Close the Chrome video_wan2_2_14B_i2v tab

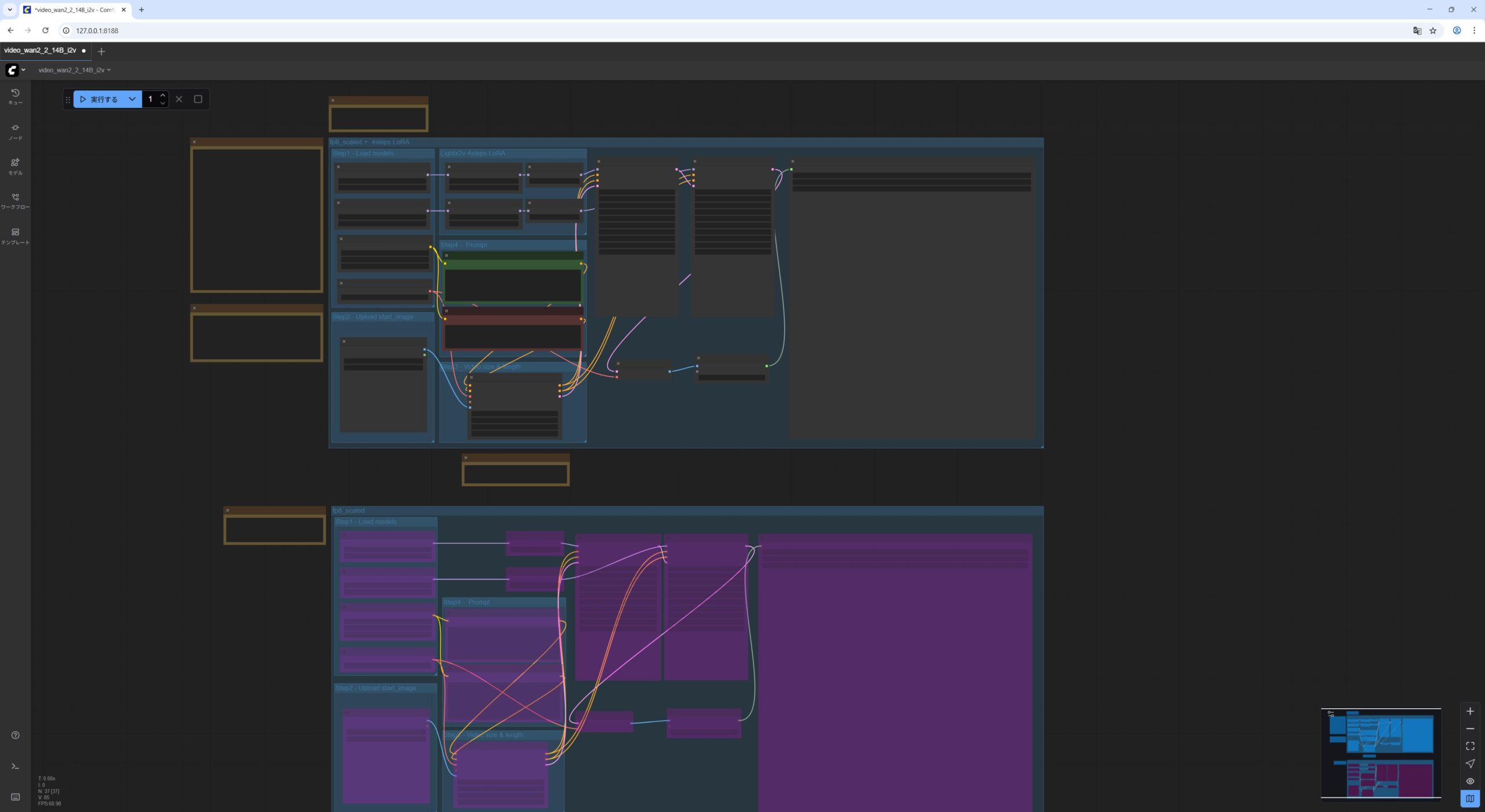[x=124, y=10]
